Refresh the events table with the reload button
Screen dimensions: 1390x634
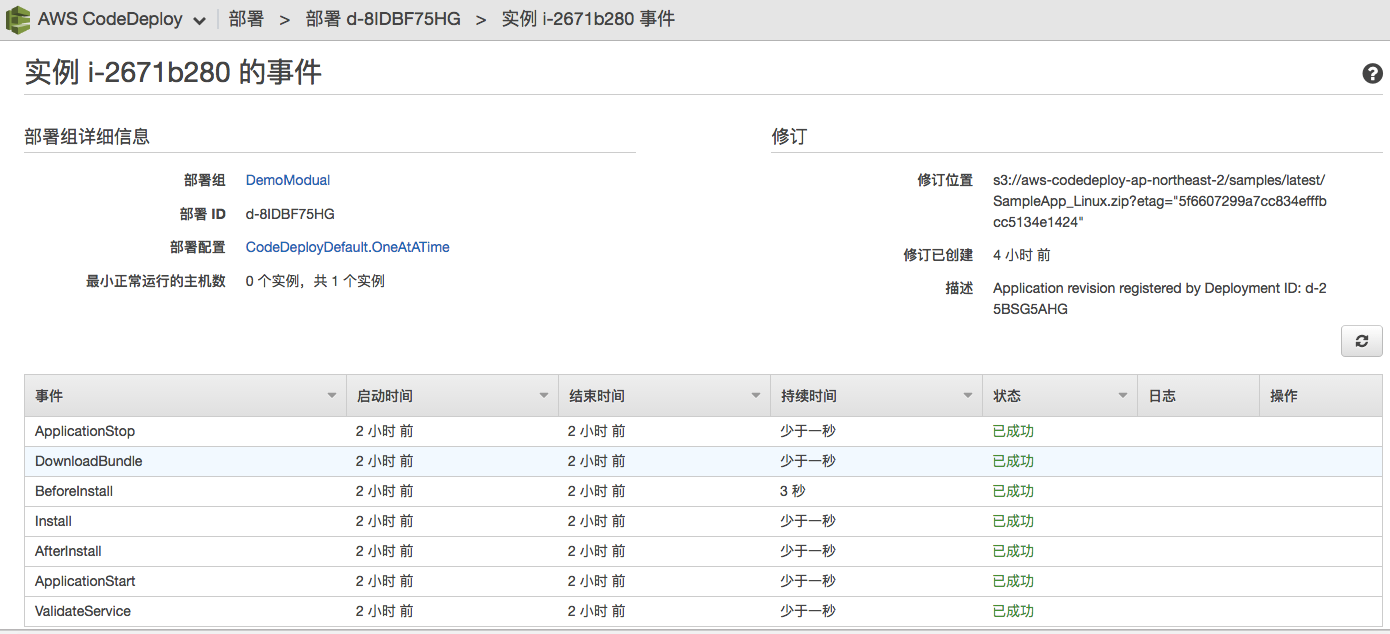pyautogui.click(x=1361, y=341)
